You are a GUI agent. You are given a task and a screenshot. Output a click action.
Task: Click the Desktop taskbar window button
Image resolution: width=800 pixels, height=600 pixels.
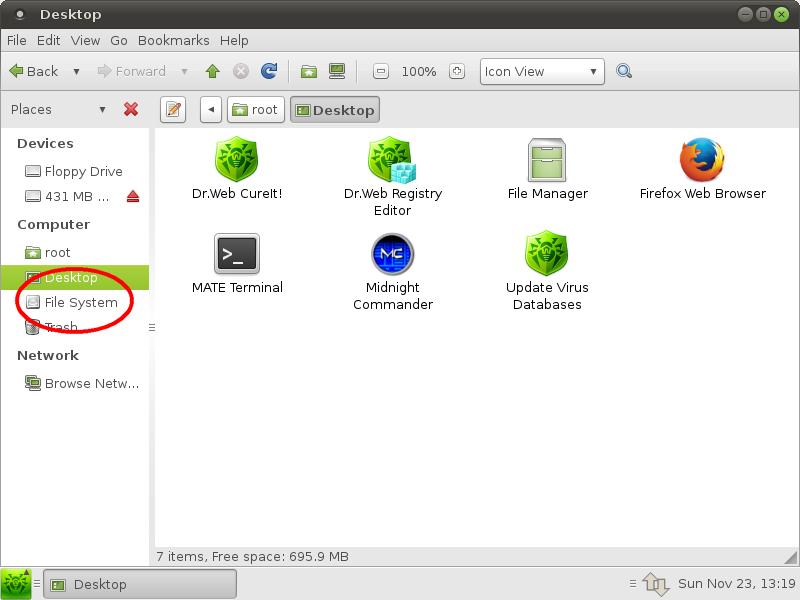[140, 584]
